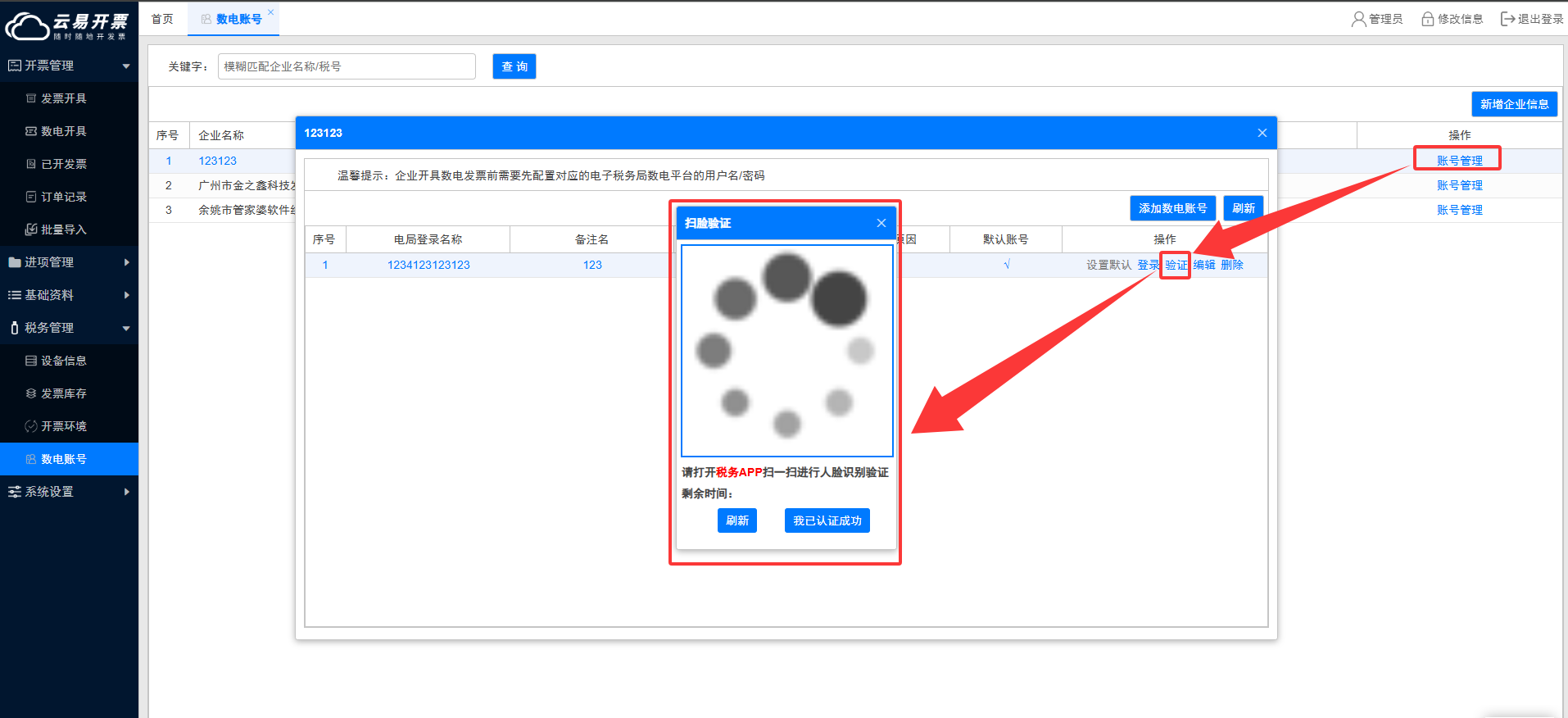This screenshot has height=718, width=1568.
Task: Click 账号管理 for the 广州市金之鑫 row
Action: 1460,185
